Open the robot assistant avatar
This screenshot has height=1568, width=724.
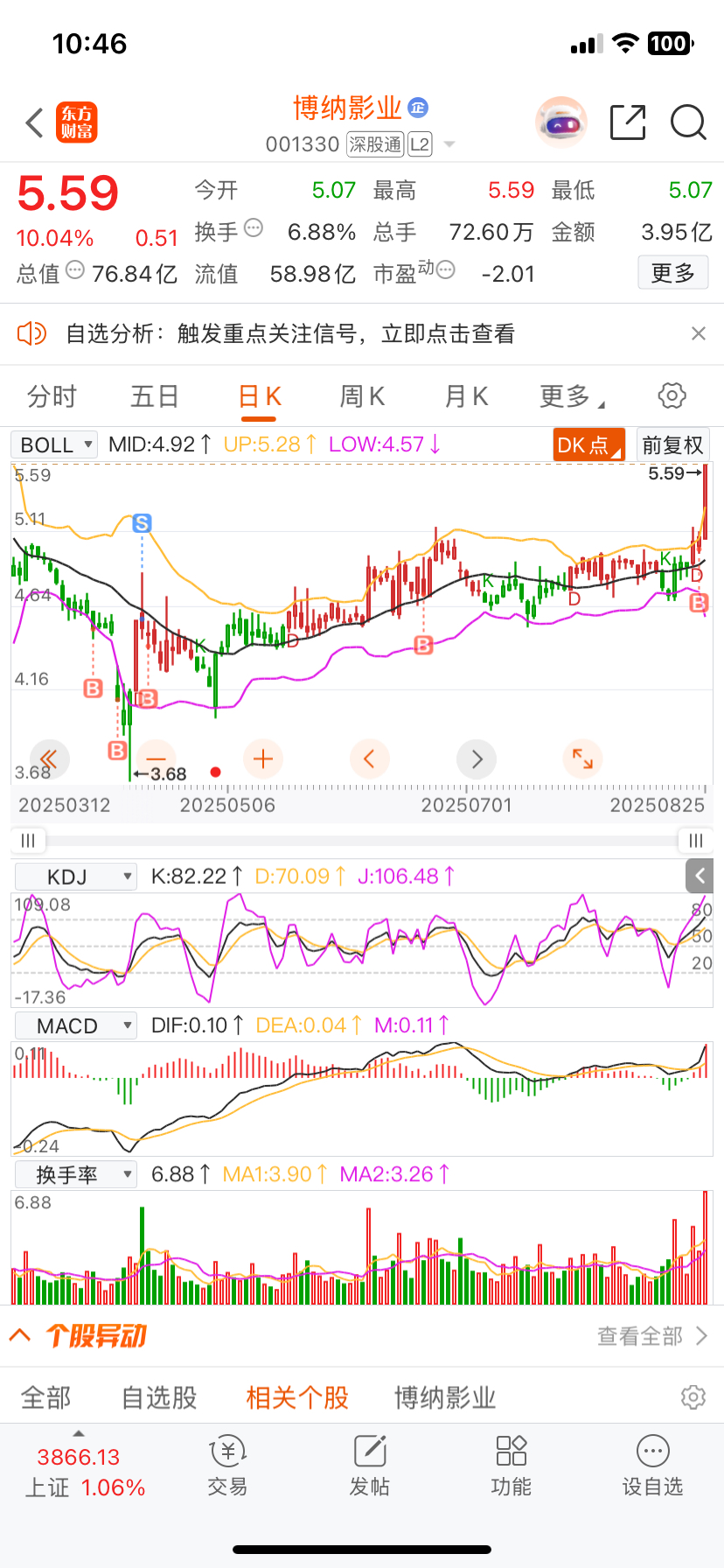point(560,122)
